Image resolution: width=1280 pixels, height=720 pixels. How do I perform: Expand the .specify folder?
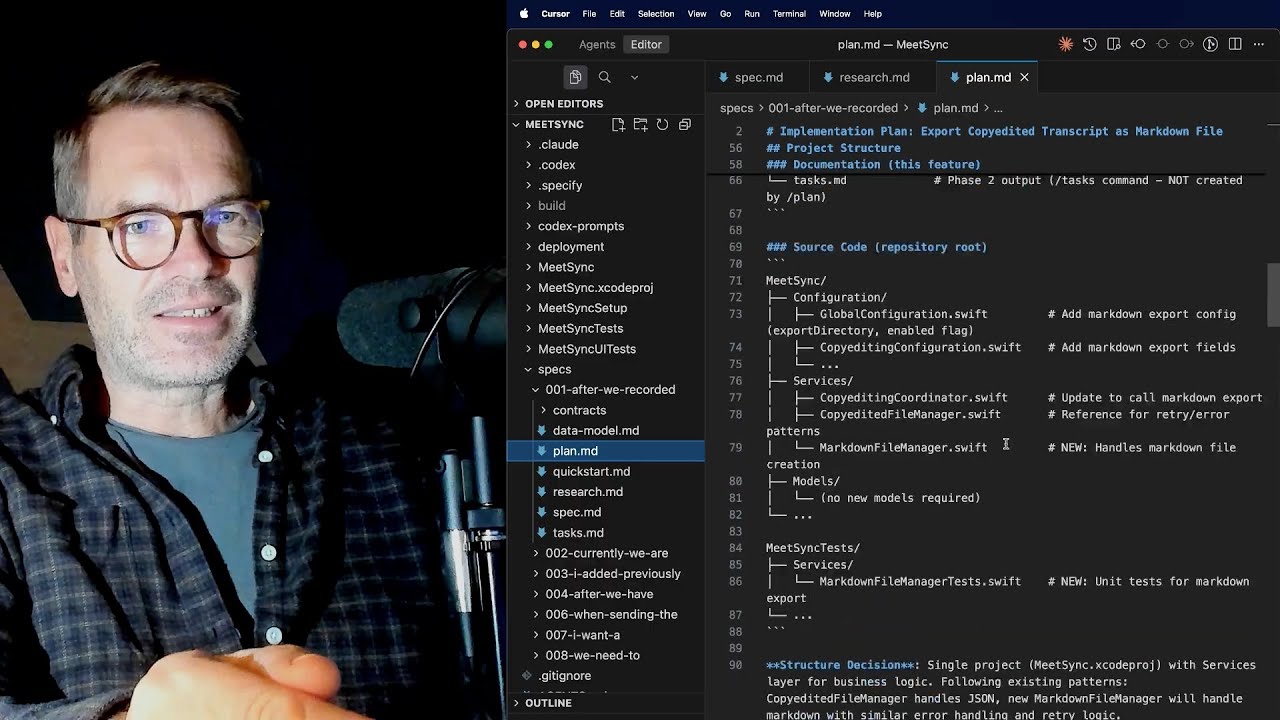[x=605, y=185]
